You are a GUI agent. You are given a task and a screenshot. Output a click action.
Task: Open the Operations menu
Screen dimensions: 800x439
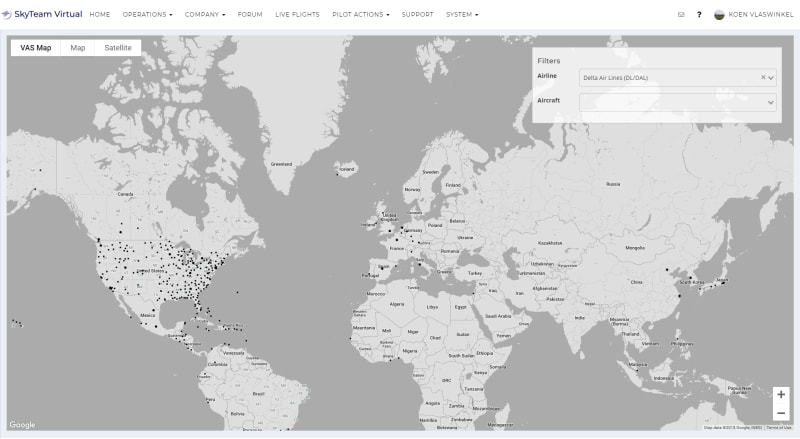pos(147,15)
